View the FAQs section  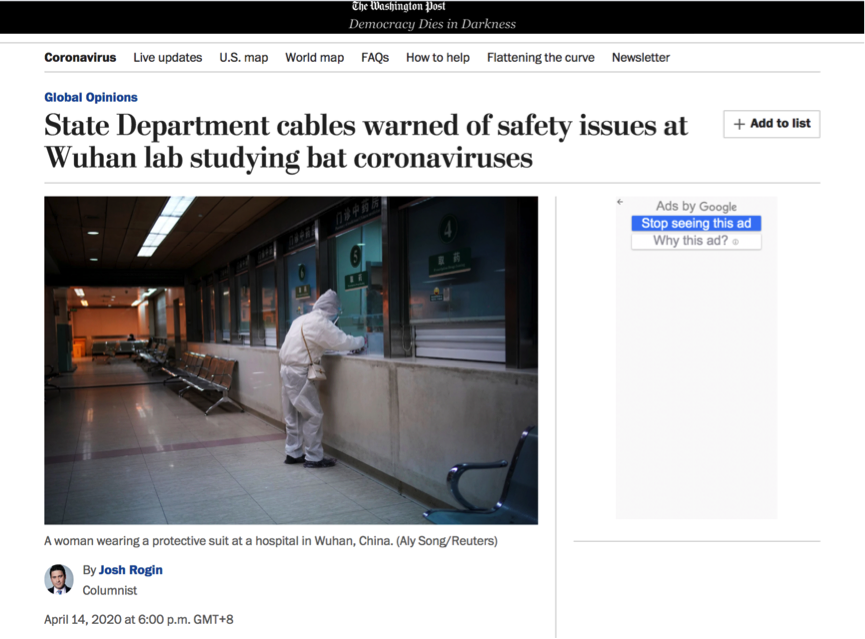click(x=374, y=58)
